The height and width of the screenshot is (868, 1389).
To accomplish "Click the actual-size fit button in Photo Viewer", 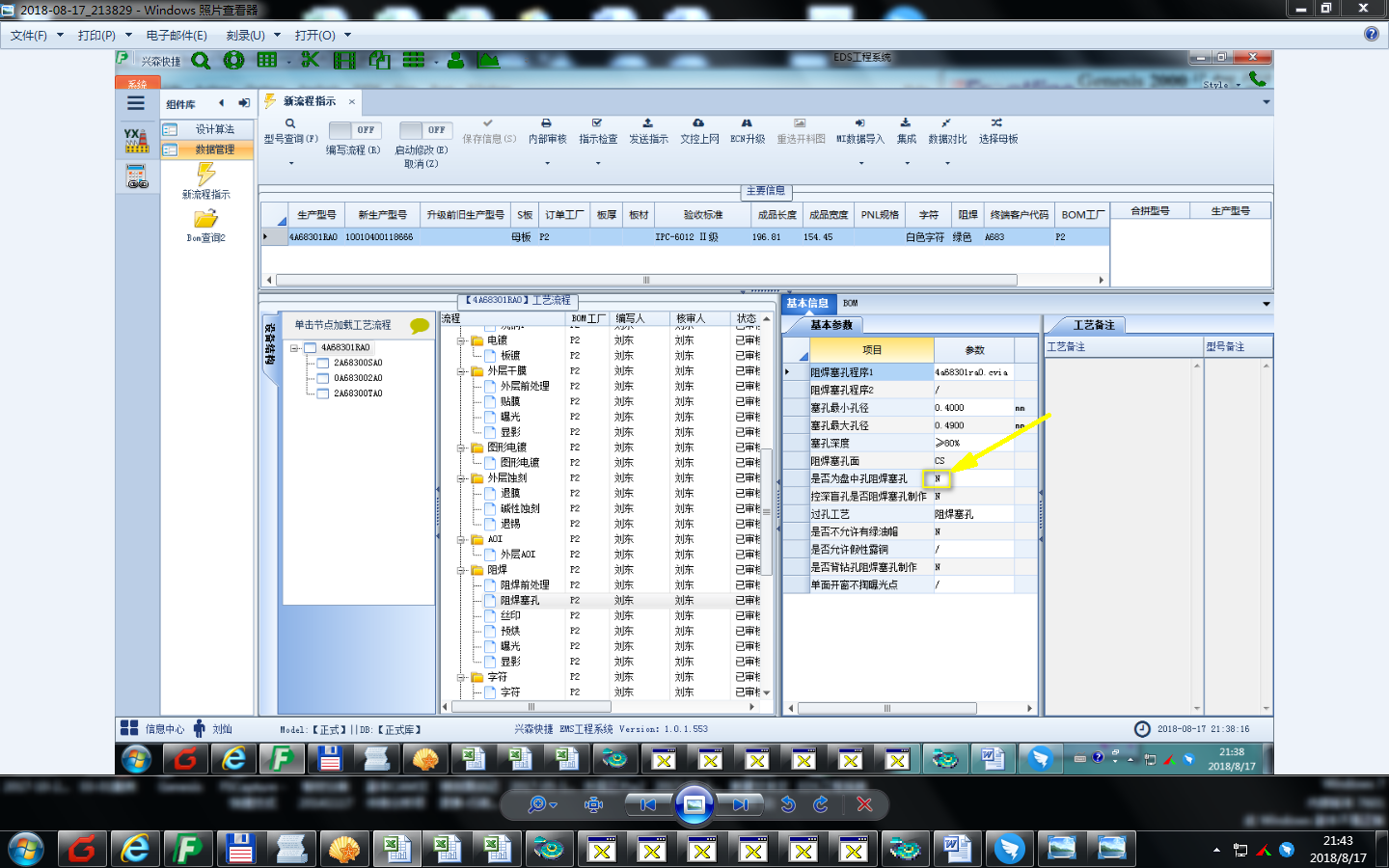I will tap(594, 804).
